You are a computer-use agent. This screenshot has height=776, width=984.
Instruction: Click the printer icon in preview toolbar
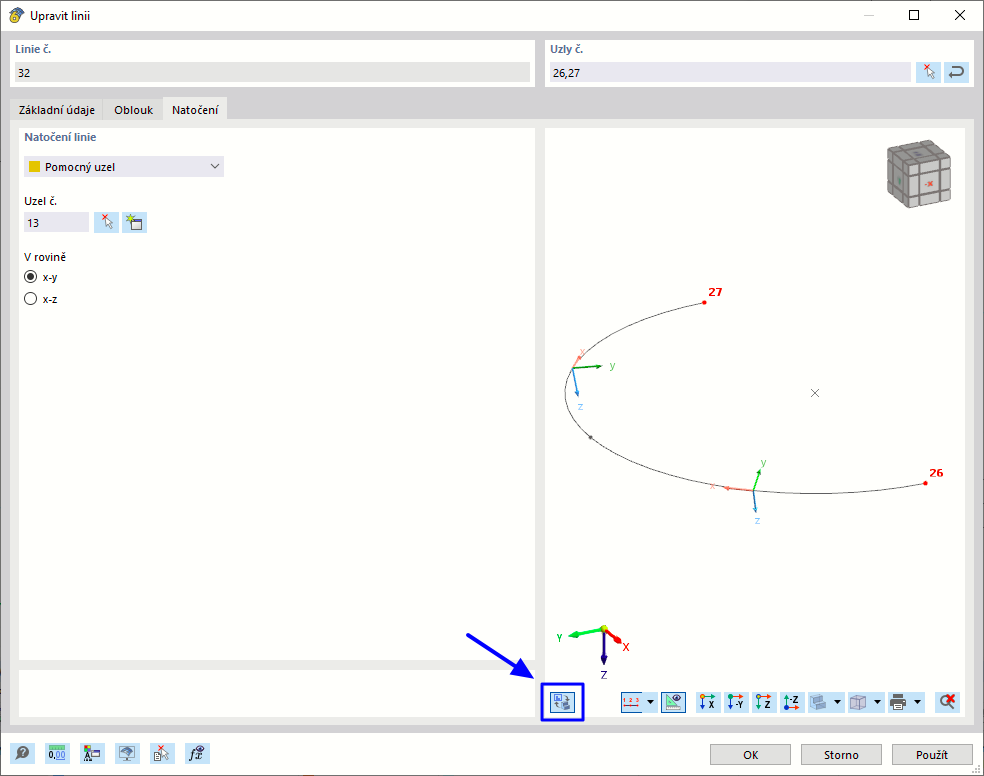click(899, 702)
